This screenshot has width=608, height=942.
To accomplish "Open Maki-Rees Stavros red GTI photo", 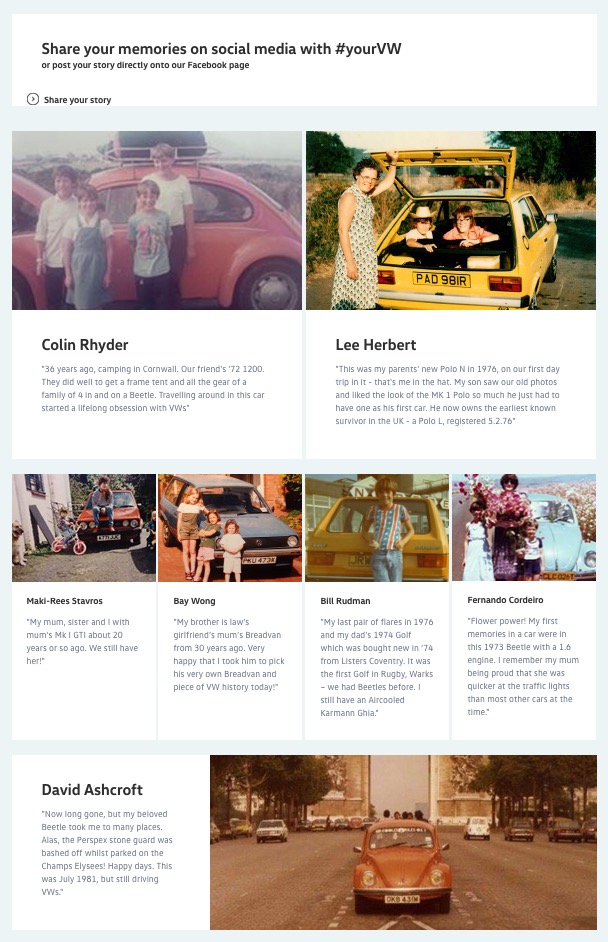I will (x=84, y=527).
